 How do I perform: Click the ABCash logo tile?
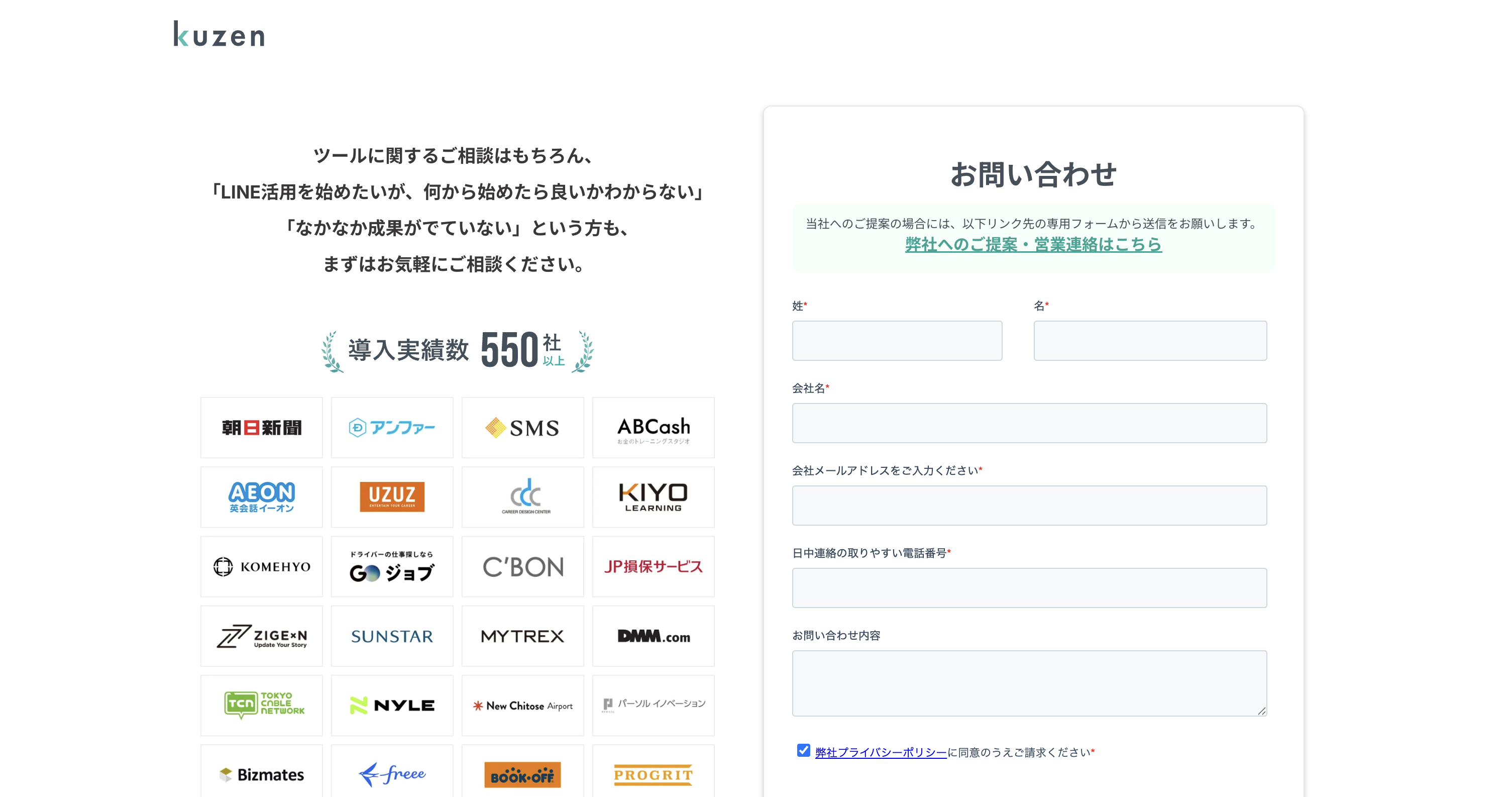[x=654, y=428]
